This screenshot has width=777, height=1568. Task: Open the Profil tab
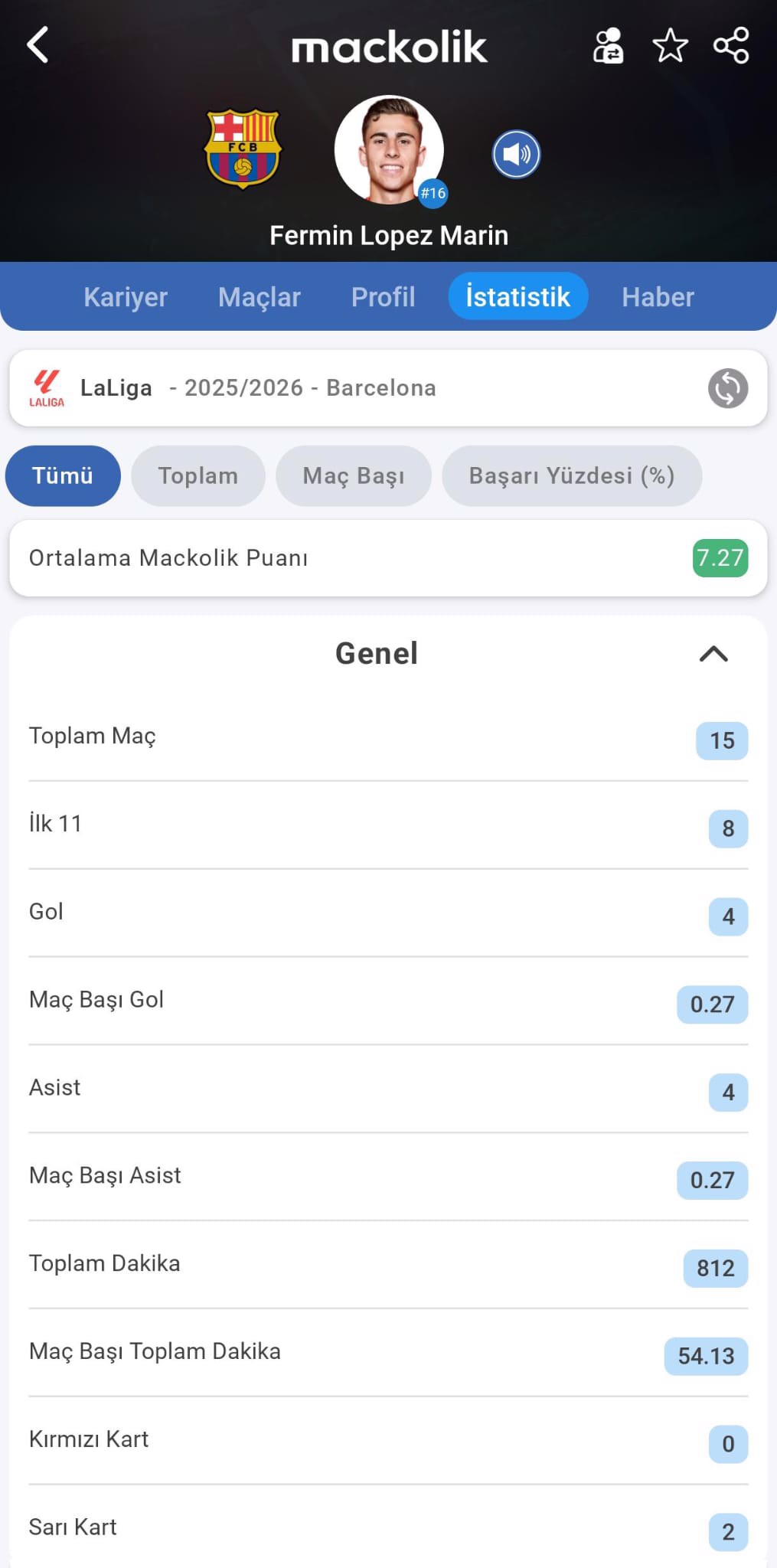click(383, 297)
